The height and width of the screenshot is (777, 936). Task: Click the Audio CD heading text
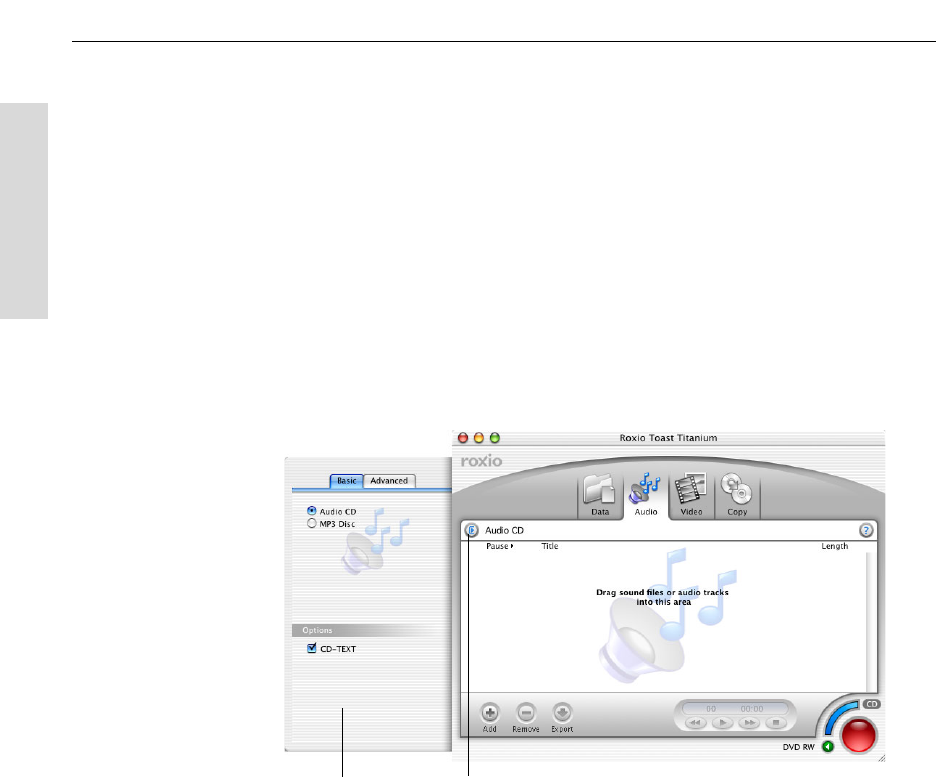tap(504, 530)
